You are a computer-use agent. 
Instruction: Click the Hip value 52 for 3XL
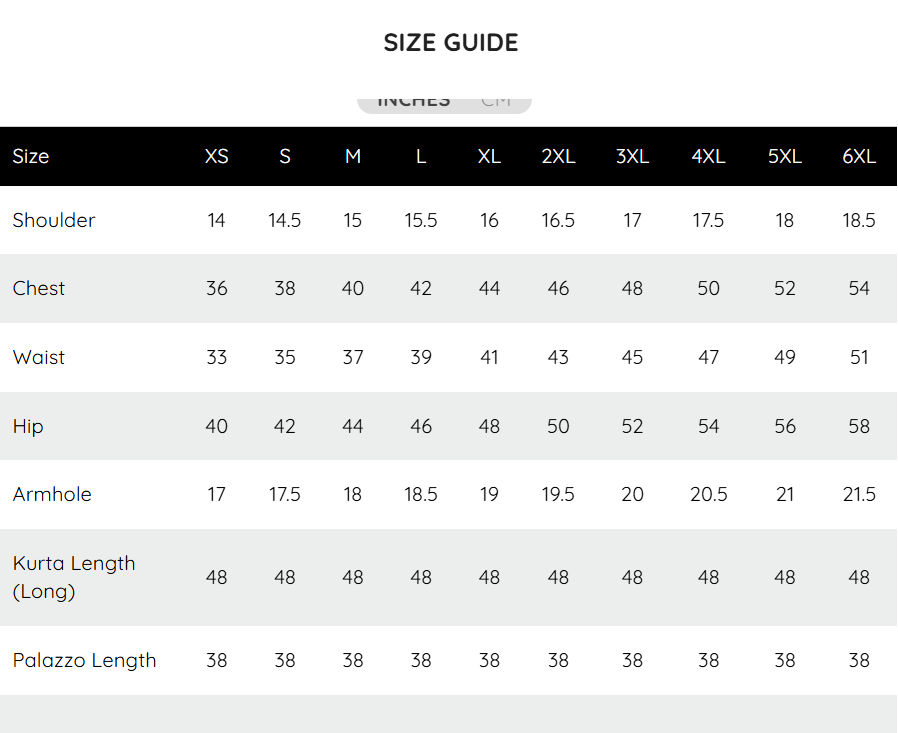pyautogui.click(x=632, y=427)
